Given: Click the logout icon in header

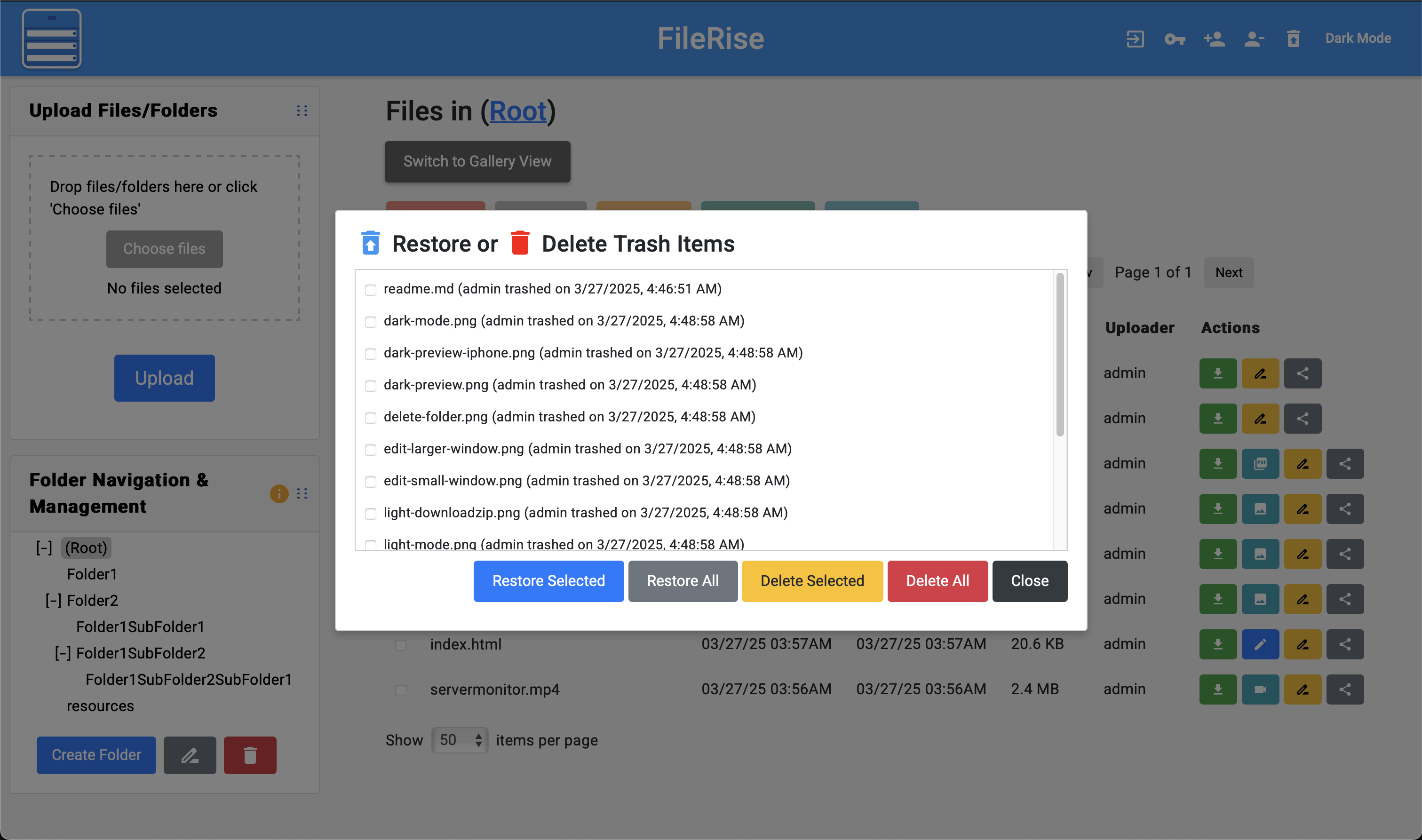Looking at the screenshot, I should tap(1135, 39).
